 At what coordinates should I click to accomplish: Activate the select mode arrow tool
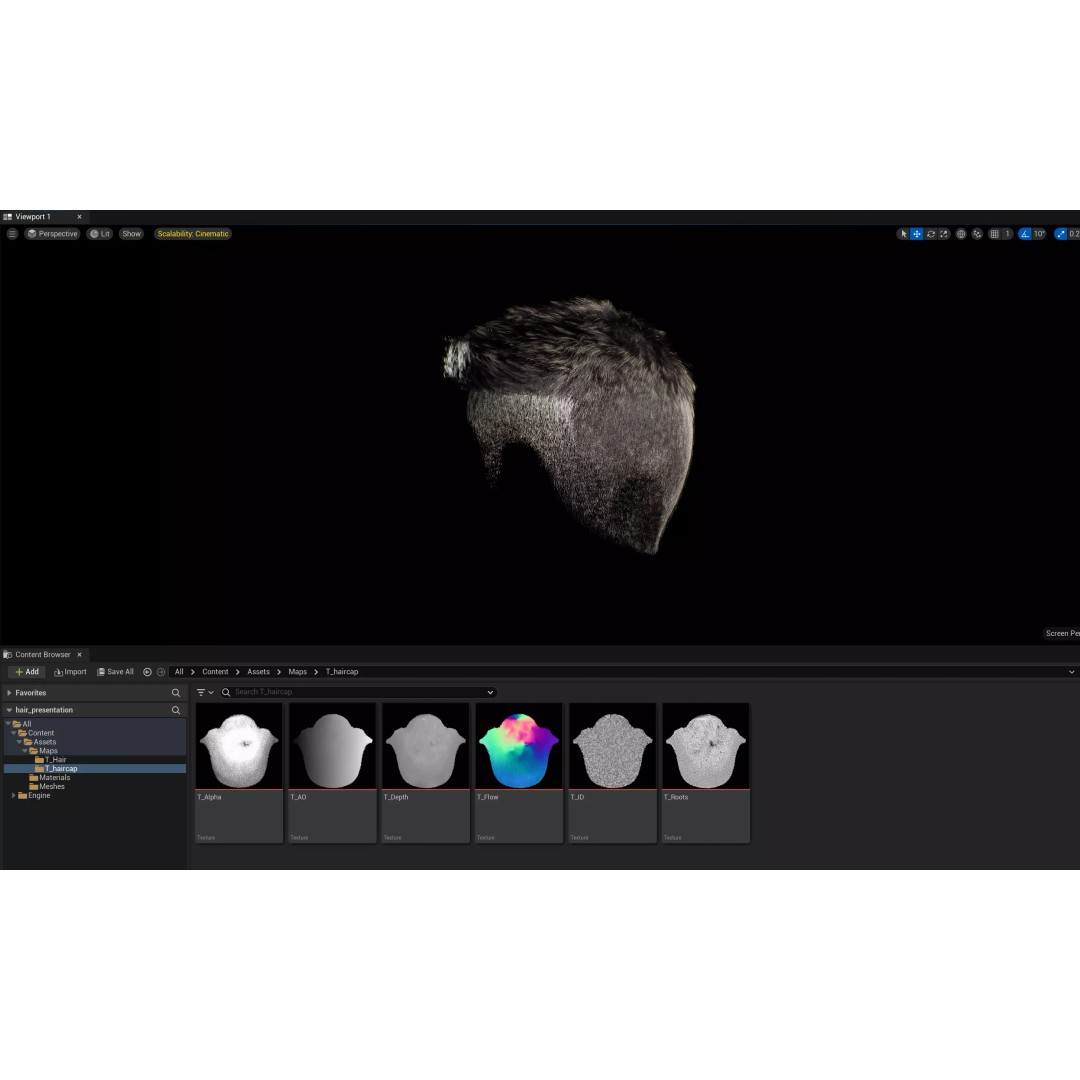[903, 234]
